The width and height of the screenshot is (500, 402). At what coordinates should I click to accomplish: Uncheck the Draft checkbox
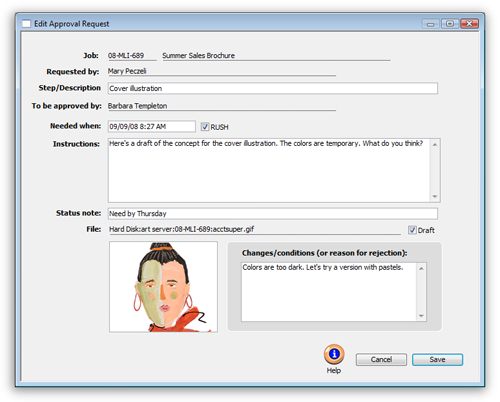click(x=412, y=230)
